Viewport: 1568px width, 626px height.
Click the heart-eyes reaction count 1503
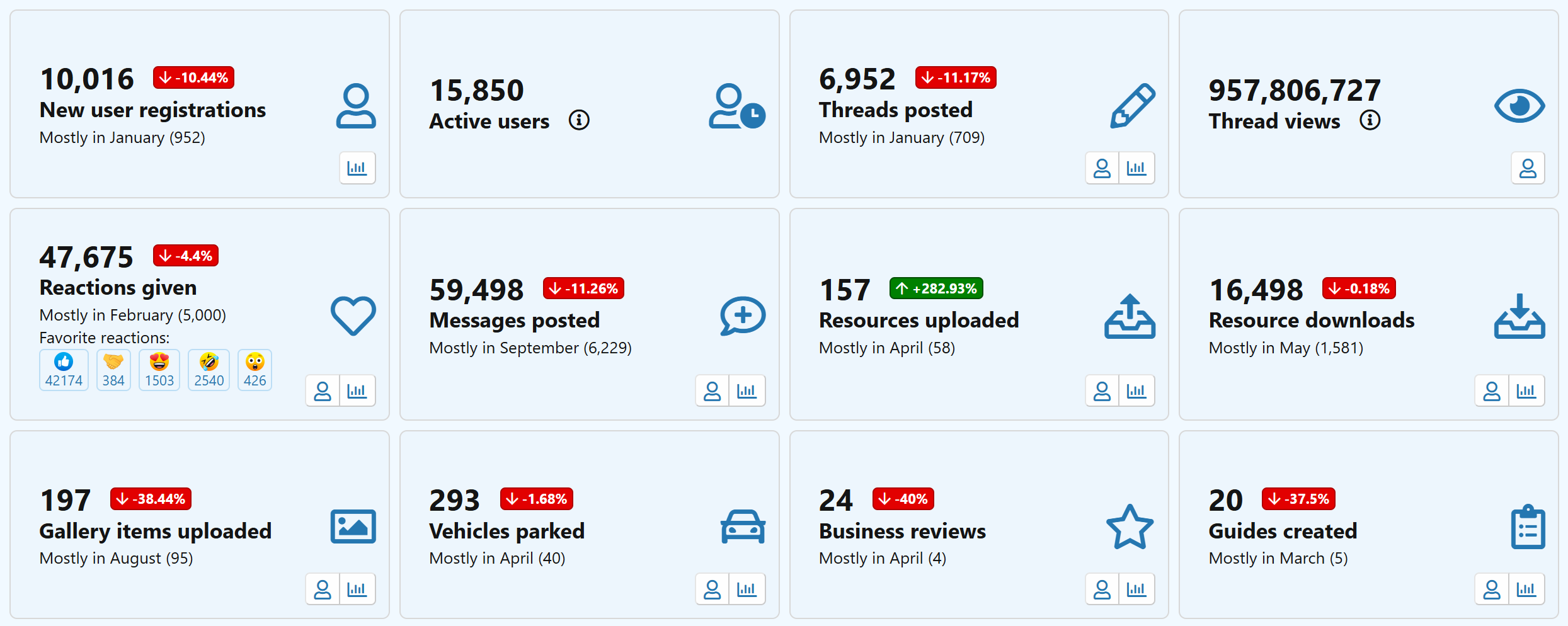[x=159, y=370]
